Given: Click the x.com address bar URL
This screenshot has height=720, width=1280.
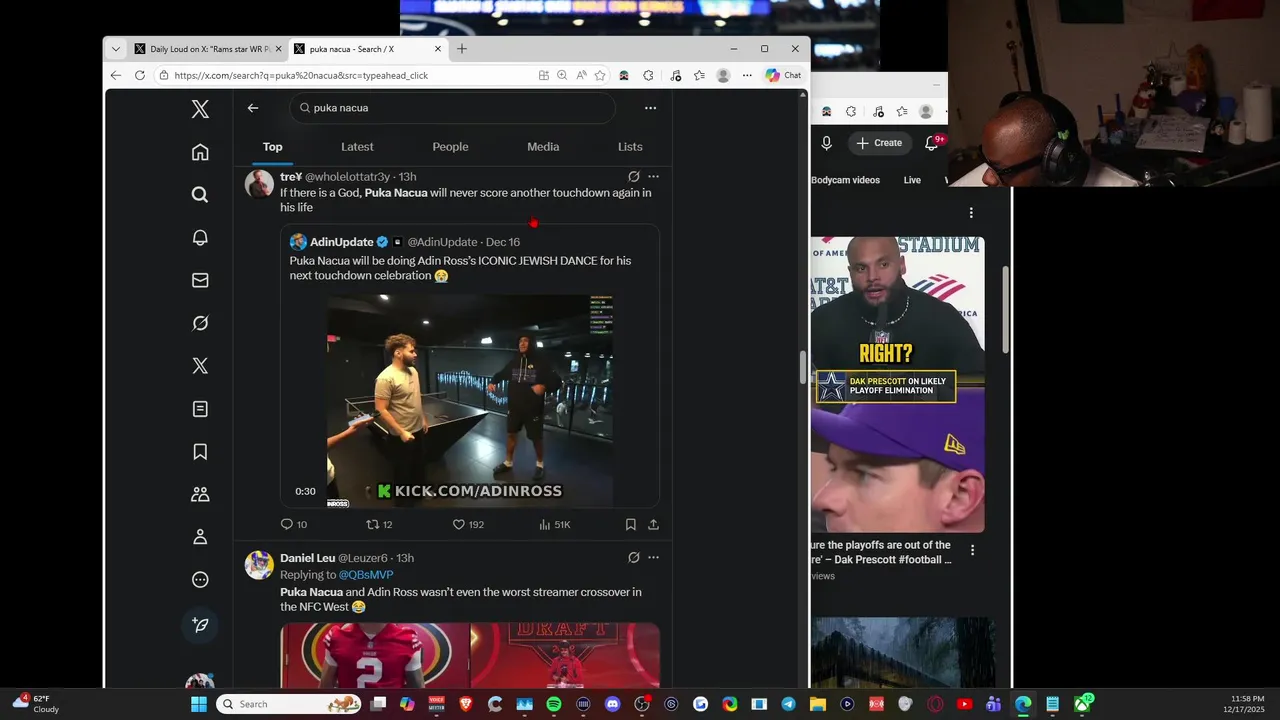Looking at the screenshot, I should click(300, 75).
